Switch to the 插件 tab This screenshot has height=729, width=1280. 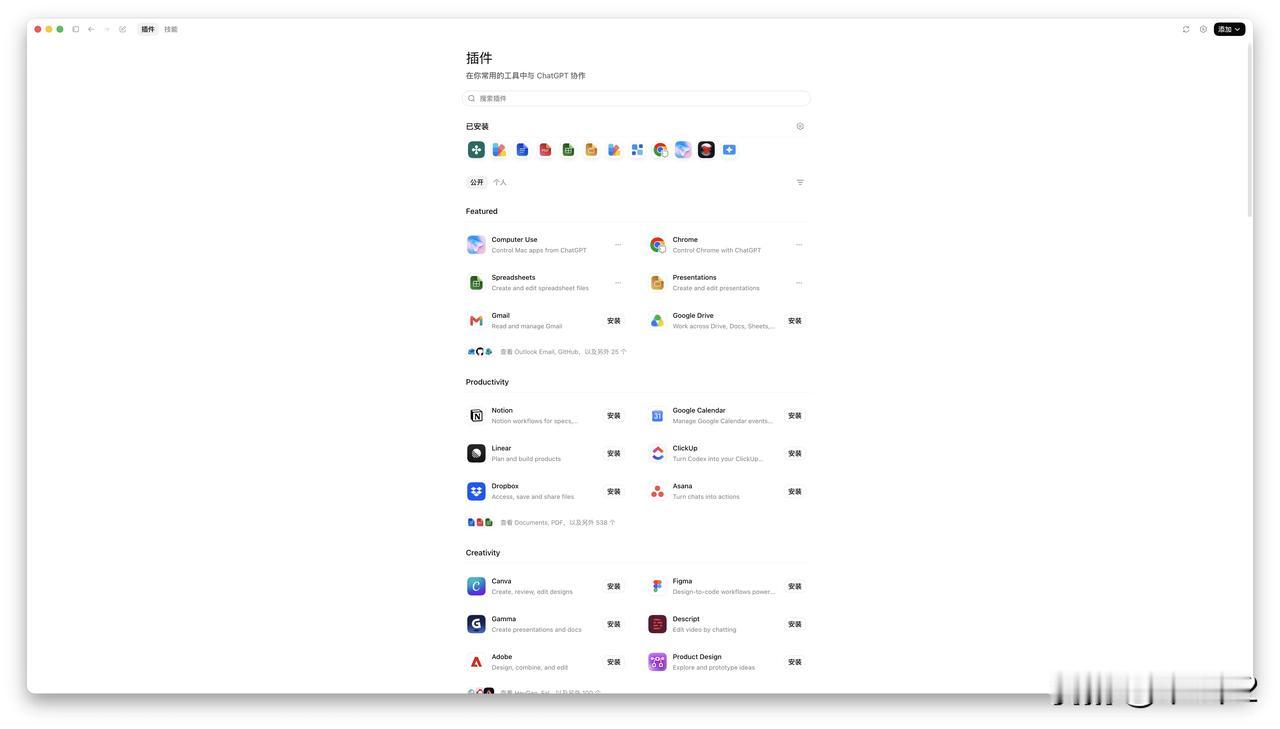pos(148,29)
